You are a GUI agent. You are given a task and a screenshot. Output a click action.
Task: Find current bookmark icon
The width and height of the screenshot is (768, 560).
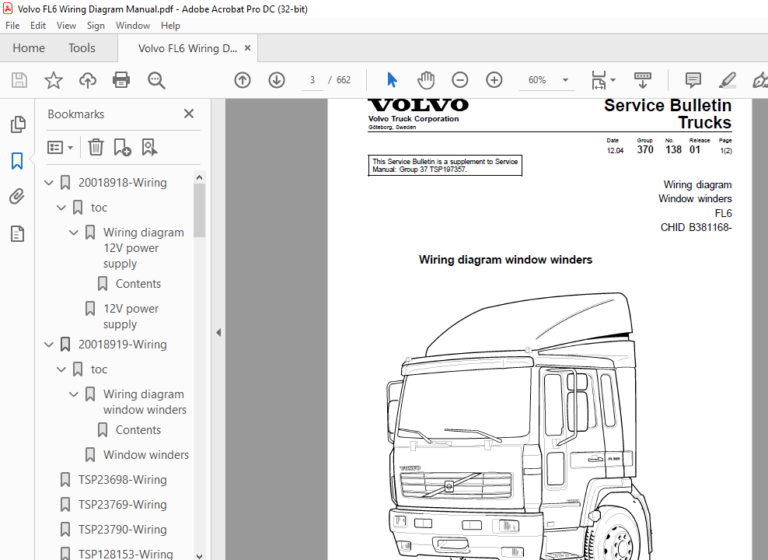[149, 147]
